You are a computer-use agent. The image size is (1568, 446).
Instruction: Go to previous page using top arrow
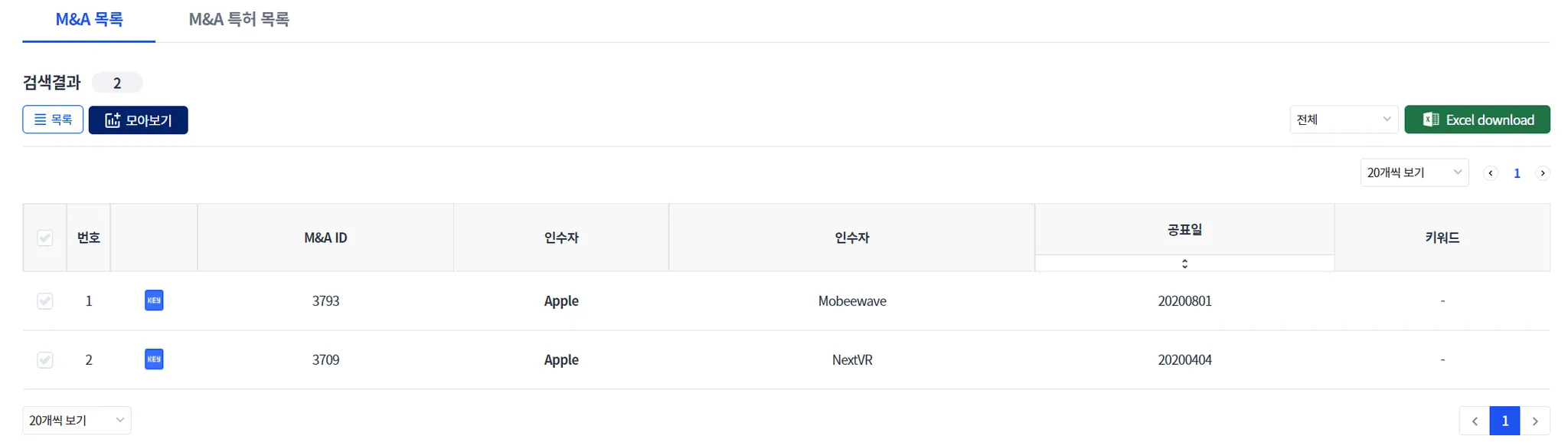(x=1490, y=173)
